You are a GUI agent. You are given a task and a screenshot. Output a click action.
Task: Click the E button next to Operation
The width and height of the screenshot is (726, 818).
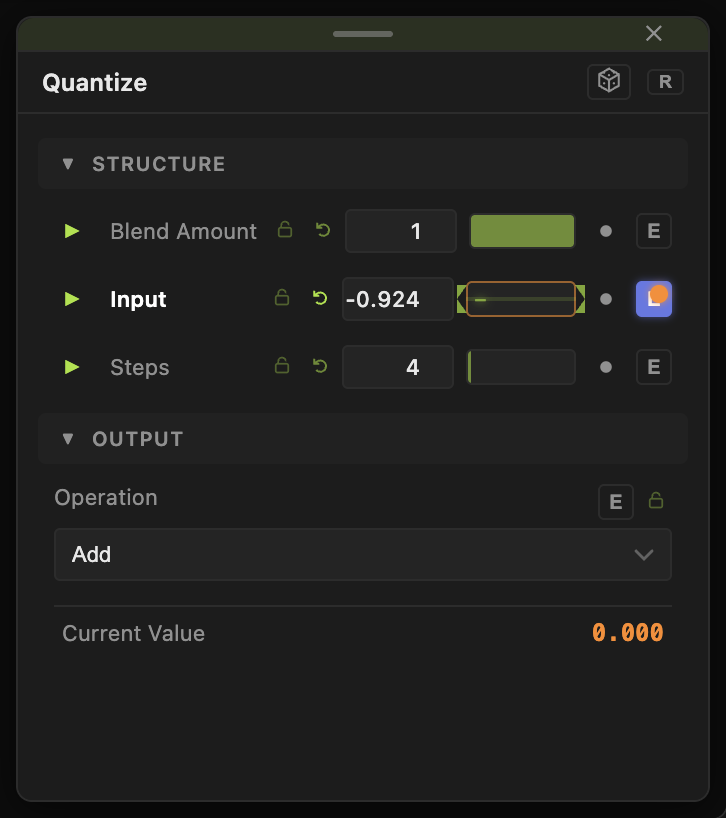coord(615,502)
